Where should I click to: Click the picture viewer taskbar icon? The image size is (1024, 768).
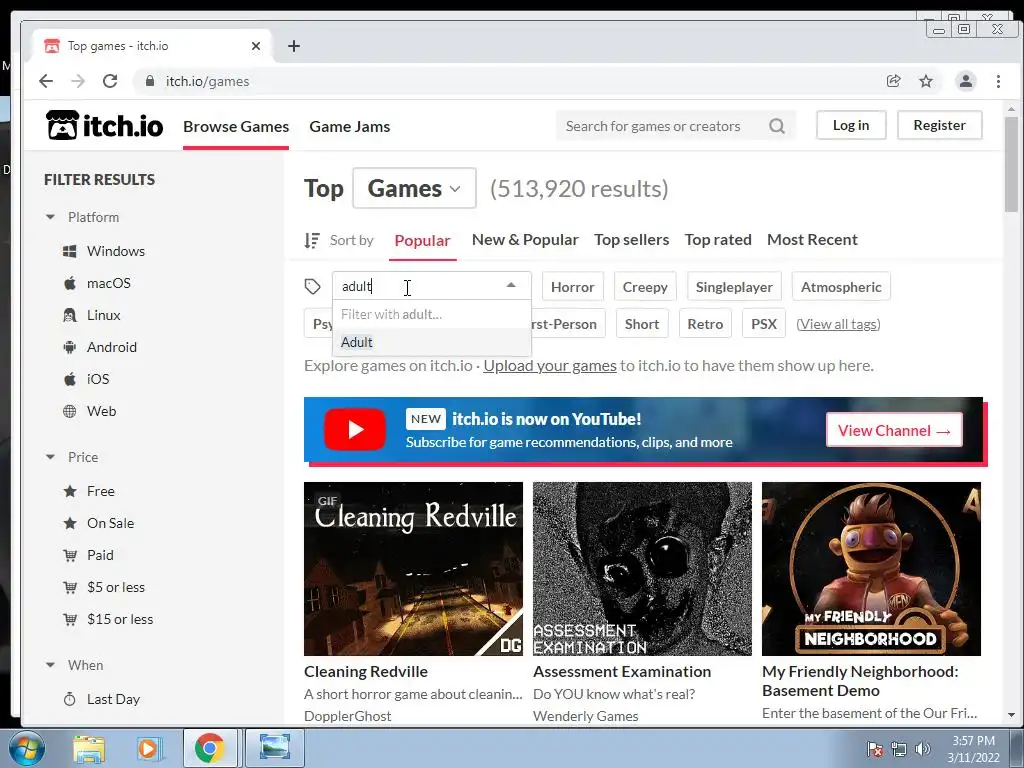pyautogui.click(x=275, y=748)
